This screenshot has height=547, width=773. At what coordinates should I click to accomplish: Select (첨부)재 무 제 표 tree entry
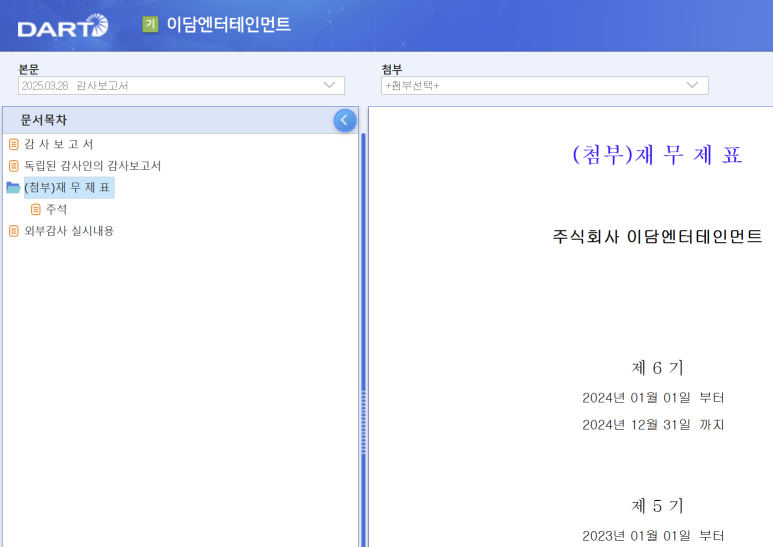[69, 188]
